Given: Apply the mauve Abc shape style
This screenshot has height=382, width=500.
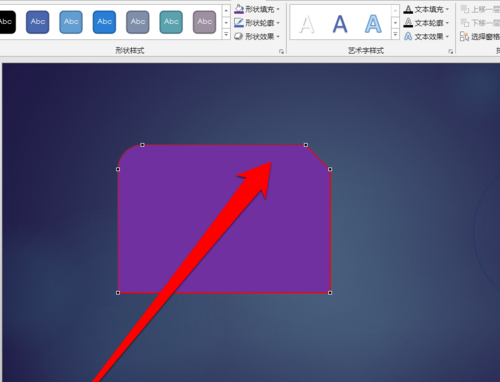Looking at the screenshot, I should coord(204,22).
